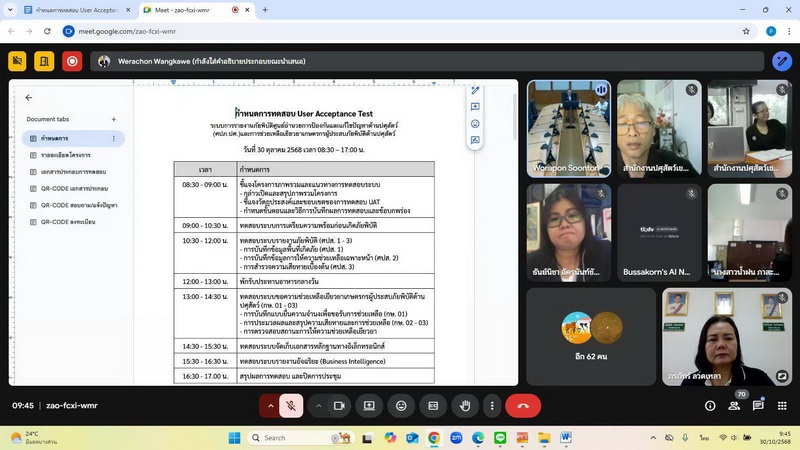Click the red recording indicator icon
Image resolution: width=800 pixels, height=450 pixels.
72,61
